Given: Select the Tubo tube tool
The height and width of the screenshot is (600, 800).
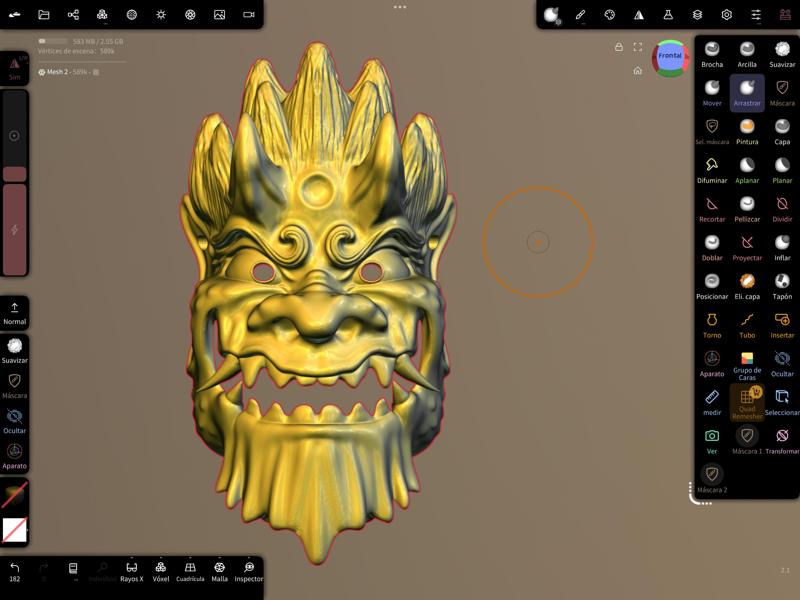Looking at the screenshot, I should [x=747, y=326].
